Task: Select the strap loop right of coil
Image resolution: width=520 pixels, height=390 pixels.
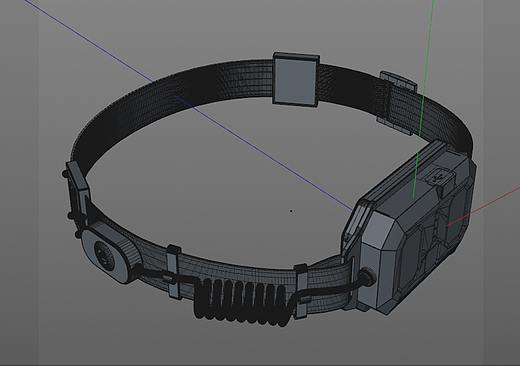Action: click(x=301, y=291)
